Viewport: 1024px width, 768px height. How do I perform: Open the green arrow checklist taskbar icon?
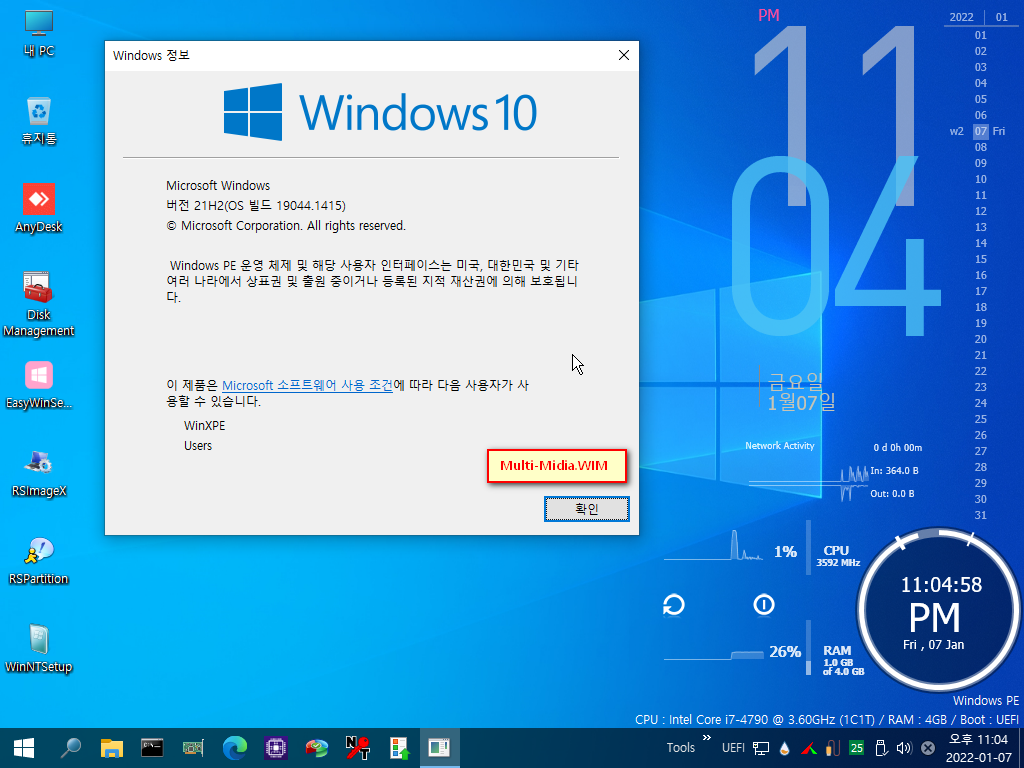click(x=399, y=748)
